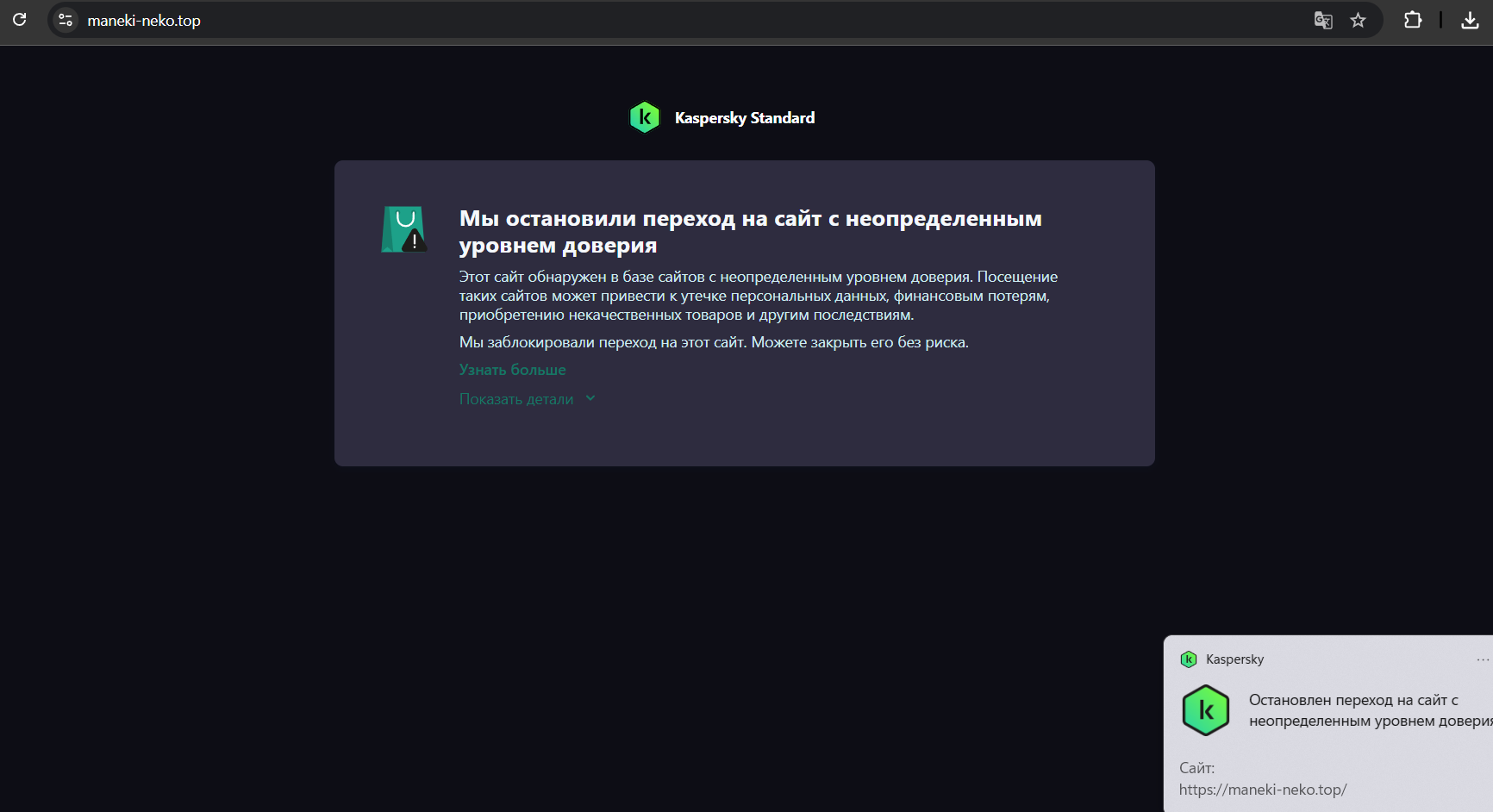Image resolution: width=1493 pixels, height=812 pixels.
Task: Click the Kaspersky Standard title text
Action: pos(745,118)
